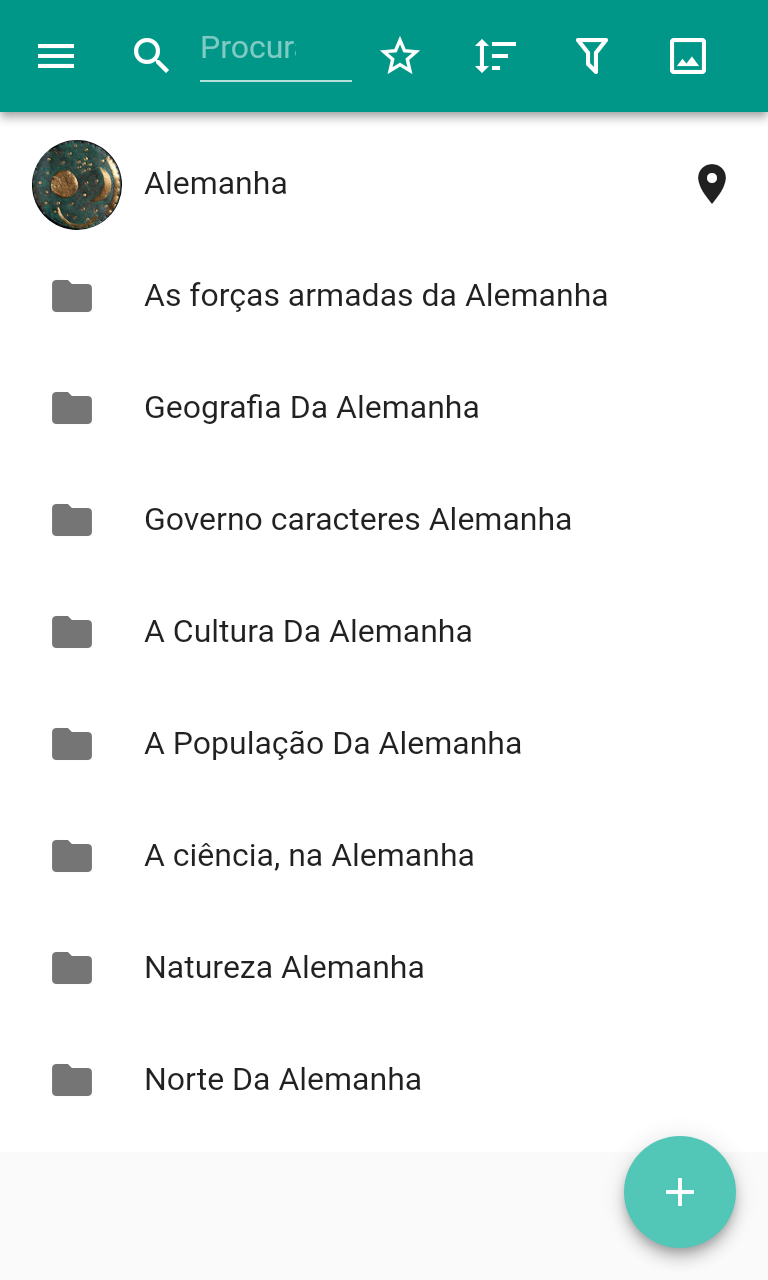Click folder icon beside A População Da Alemanha
Viewport: 768px width, 1280px height.
click(x=72, y=744)
